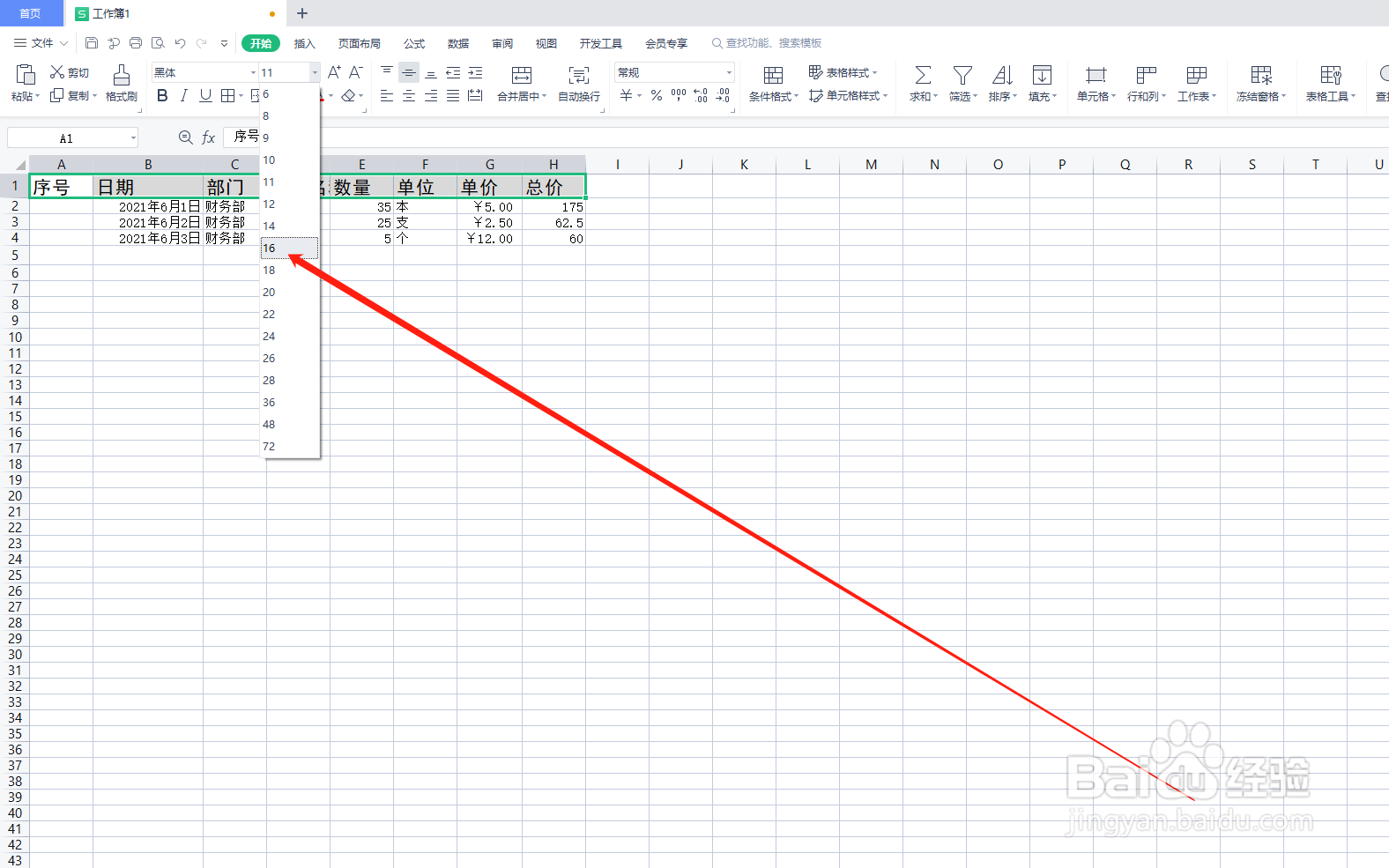The height and width of the screenshot is (868, 1389).
Task: Click the Save icon in quick toolbar
Action: tap(92, 42)
